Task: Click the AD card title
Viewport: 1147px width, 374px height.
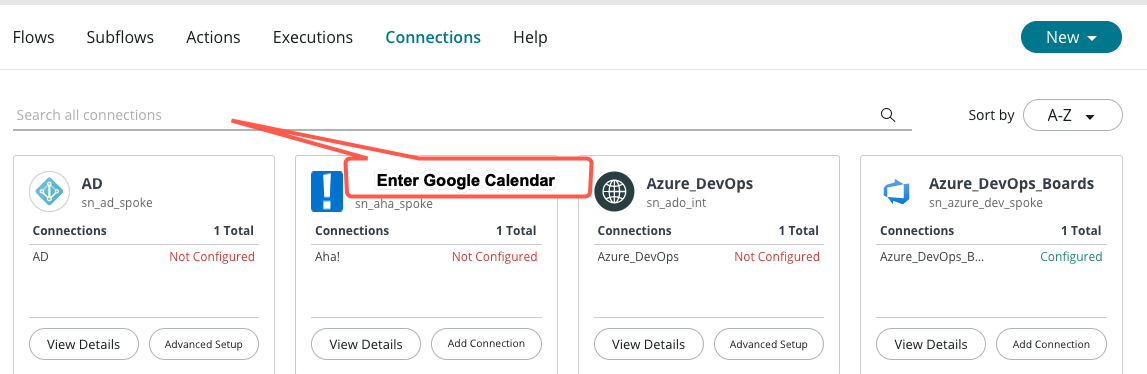Action: point(92,183)
